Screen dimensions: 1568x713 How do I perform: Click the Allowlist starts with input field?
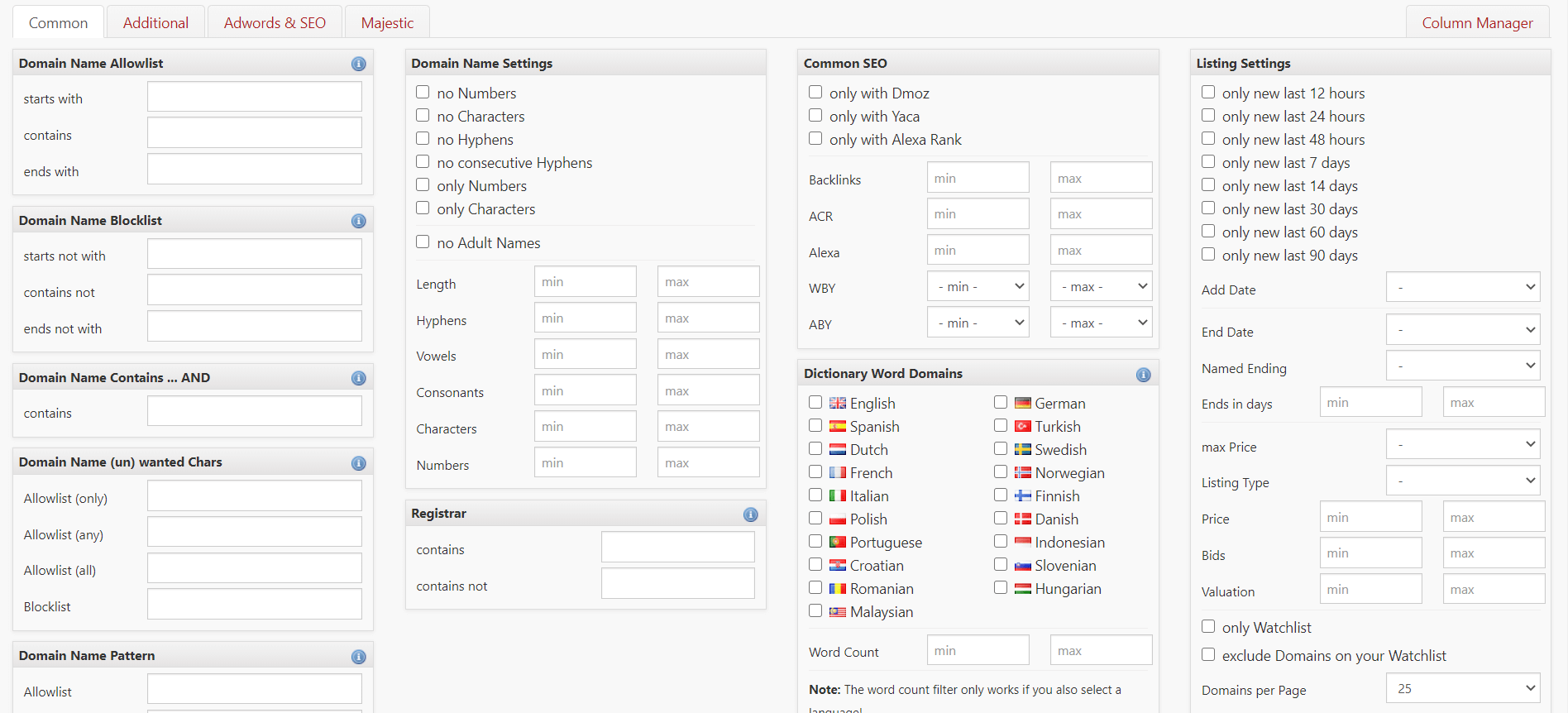tap(254, 97)
